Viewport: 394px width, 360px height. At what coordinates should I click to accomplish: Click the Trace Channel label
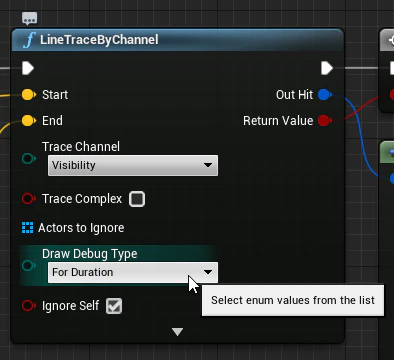coord(81,146)
